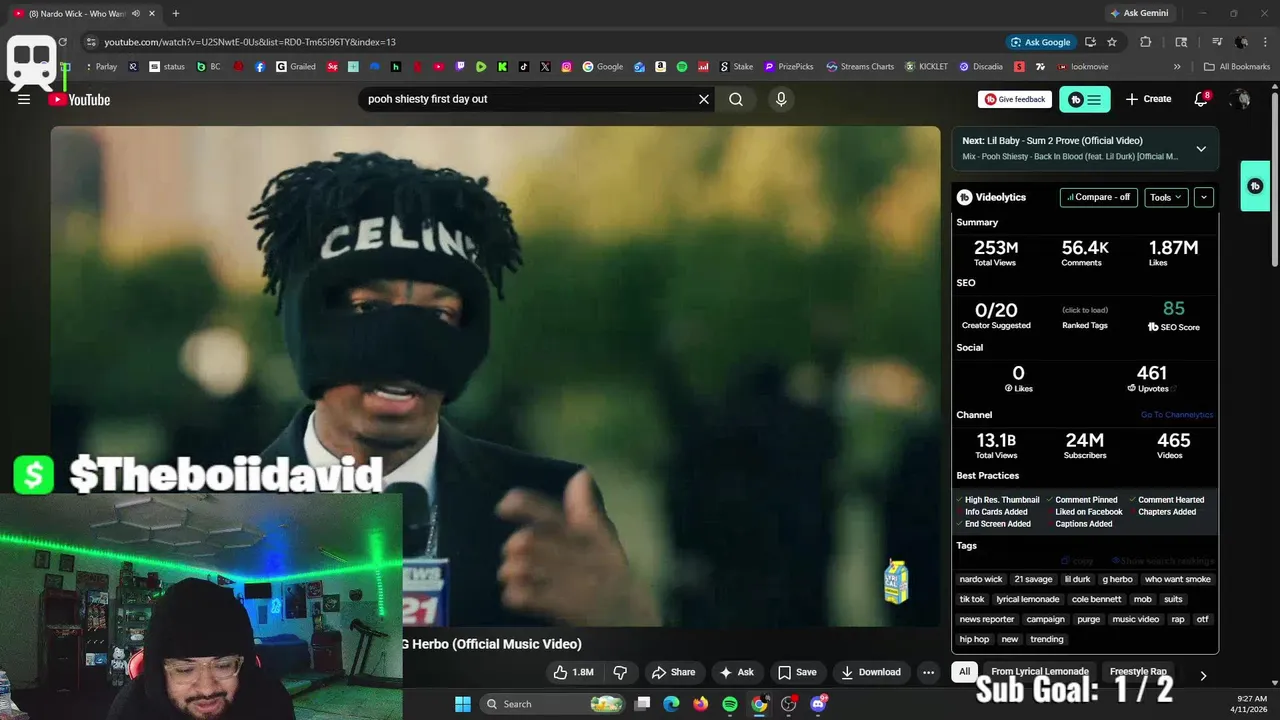
Task: Show more bookmarks with the overflow chevron
Action: (x=1177, y=67)
